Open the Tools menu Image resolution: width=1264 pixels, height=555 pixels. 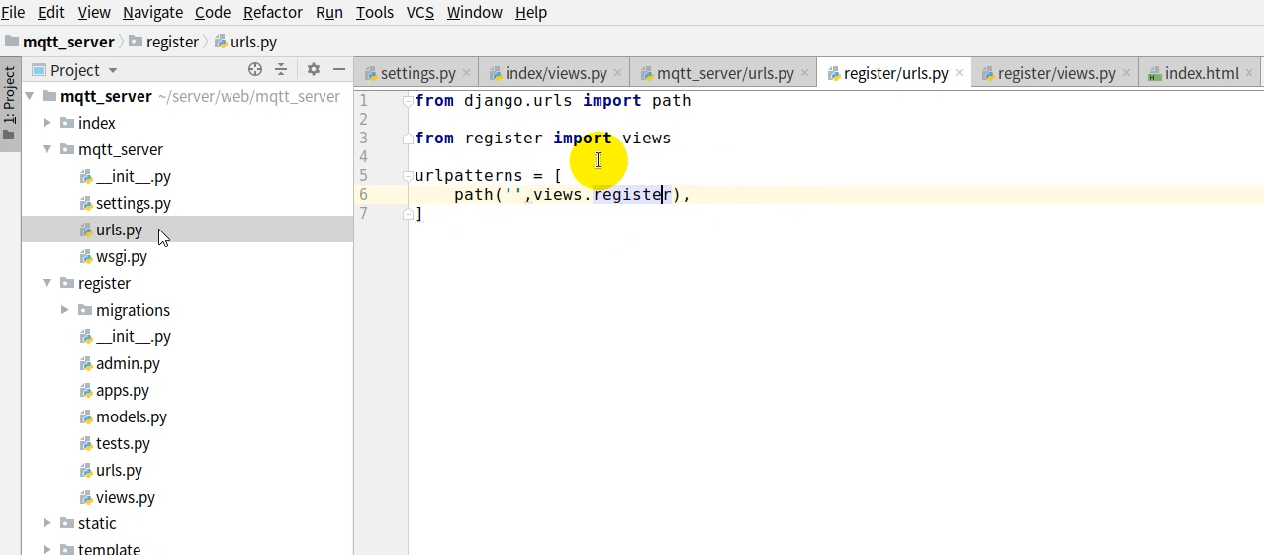375,12
